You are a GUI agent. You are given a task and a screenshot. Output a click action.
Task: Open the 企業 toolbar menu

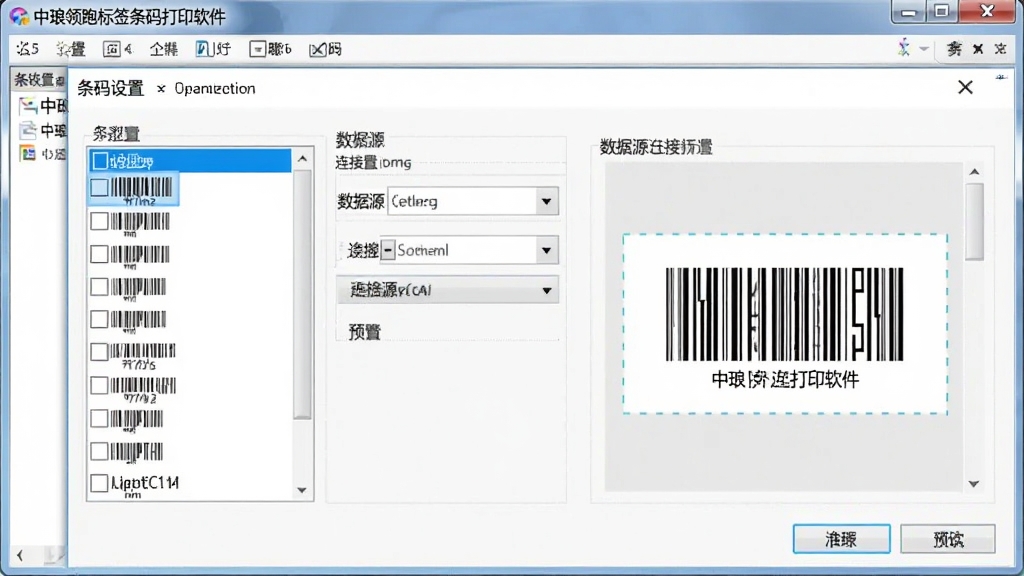[163, 49]
